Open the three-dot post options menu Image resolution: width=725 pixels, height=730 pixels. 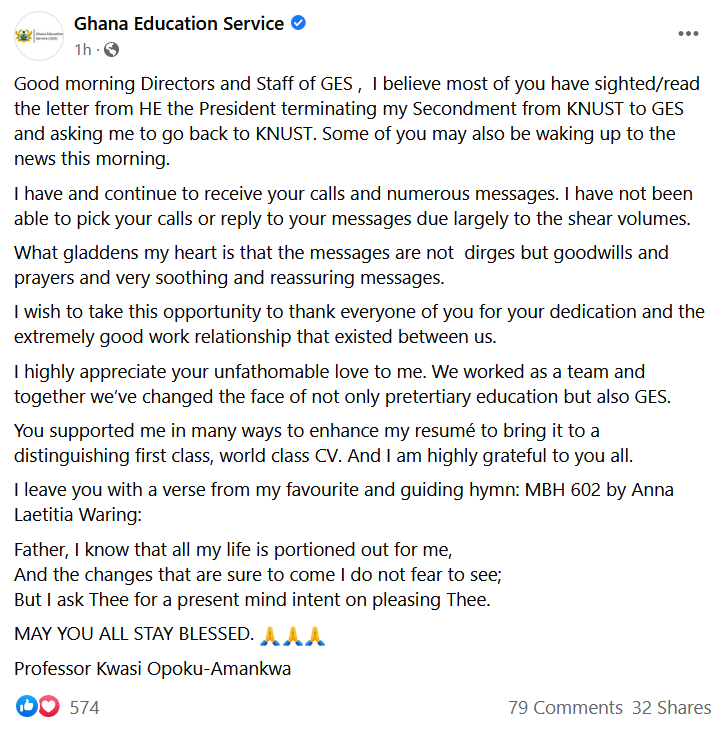(x=689, y=34)
